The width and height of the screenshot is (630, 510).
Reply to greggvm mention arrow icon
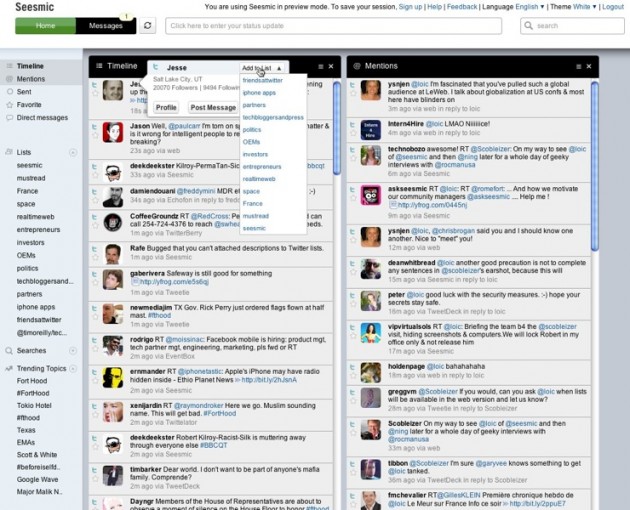(352, 392)
